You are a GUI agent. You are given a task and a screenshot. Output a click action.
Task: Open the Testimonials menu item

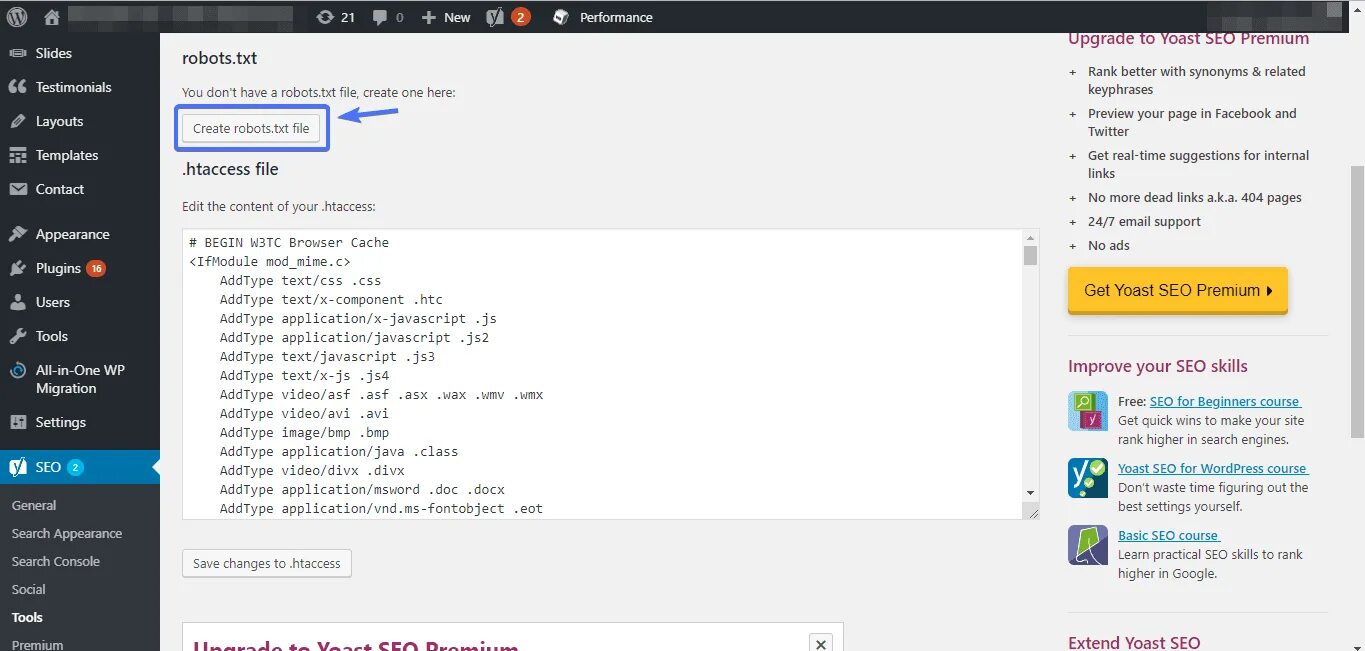coord(74,87)
